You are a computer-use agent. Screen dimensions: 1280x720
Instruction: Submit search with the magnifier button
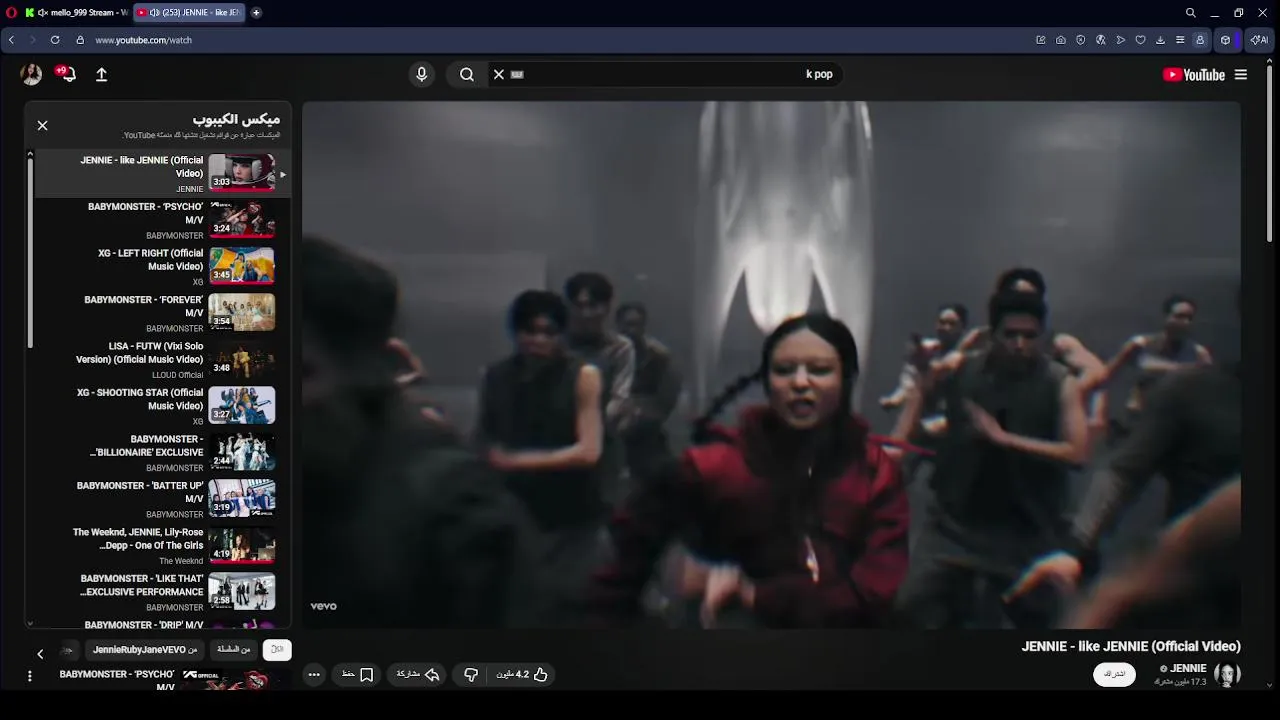(x=467, y=74)
